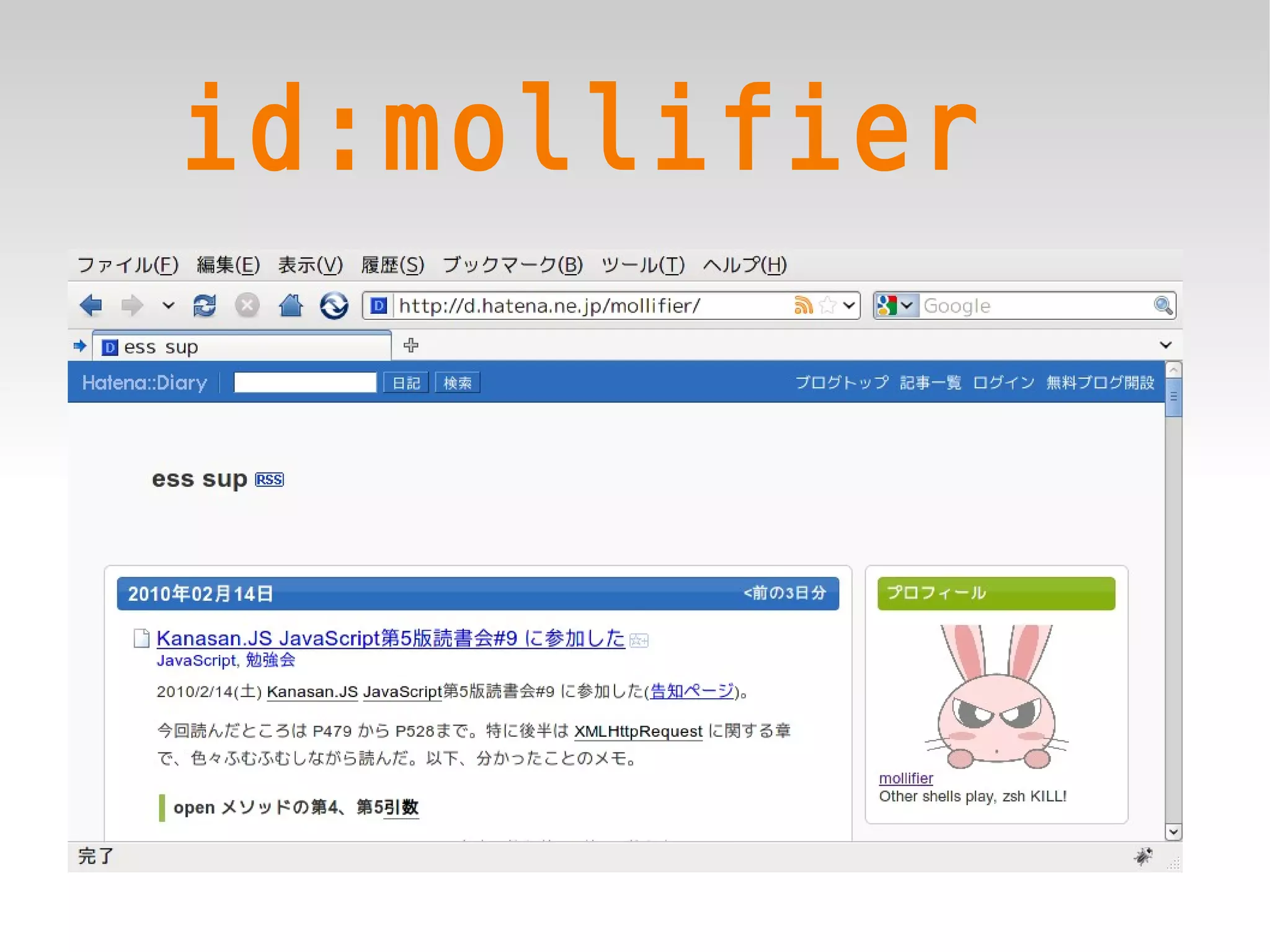Image resolution: width=1270 pixels, height=952 pixels.
Task: Click the ログイン link in header
Action: click(1003, 382)
